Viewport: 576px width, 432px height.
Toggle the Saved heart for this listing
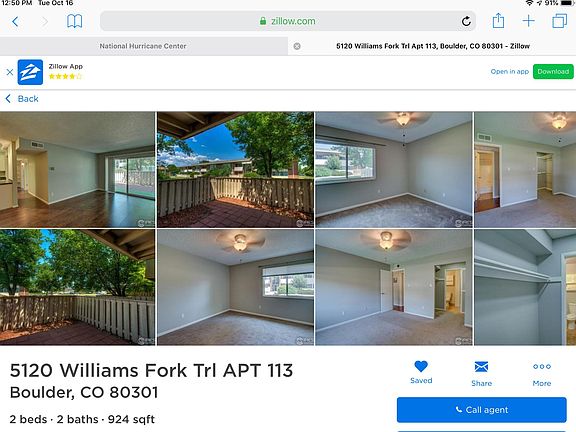(x=421, y=372)
